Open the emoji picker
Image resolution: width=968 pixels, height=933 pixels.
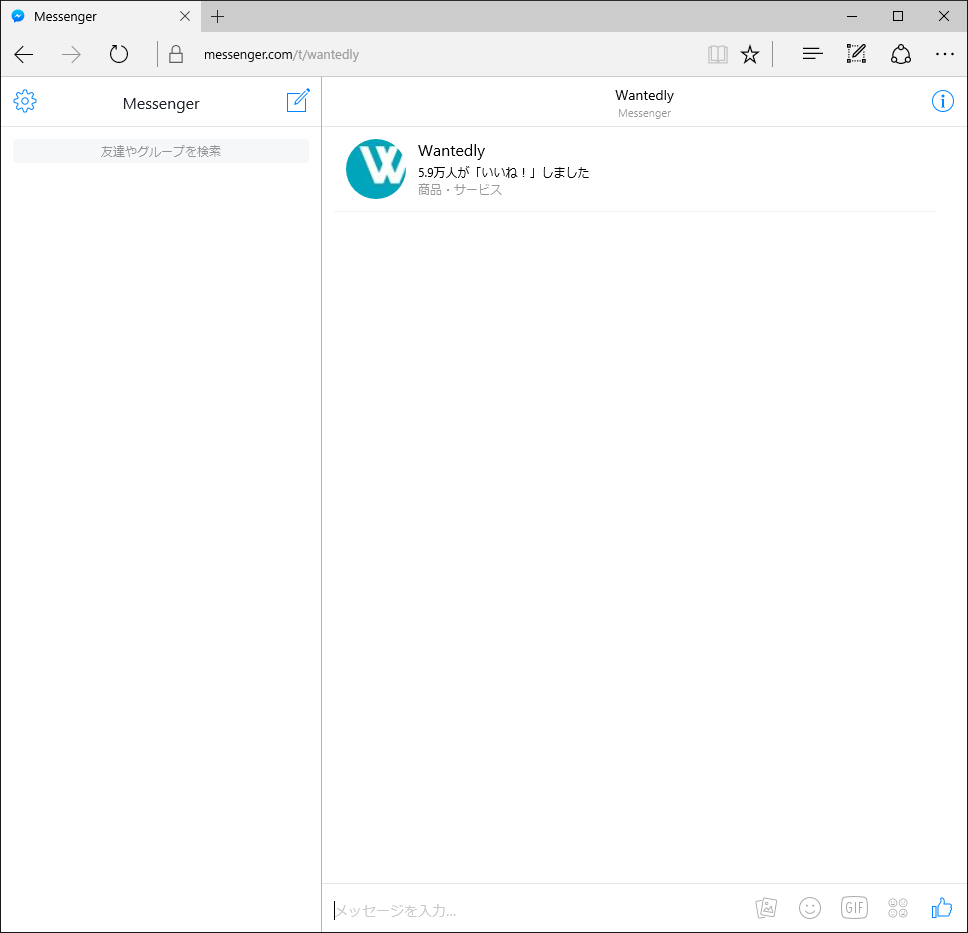[810, 908]
